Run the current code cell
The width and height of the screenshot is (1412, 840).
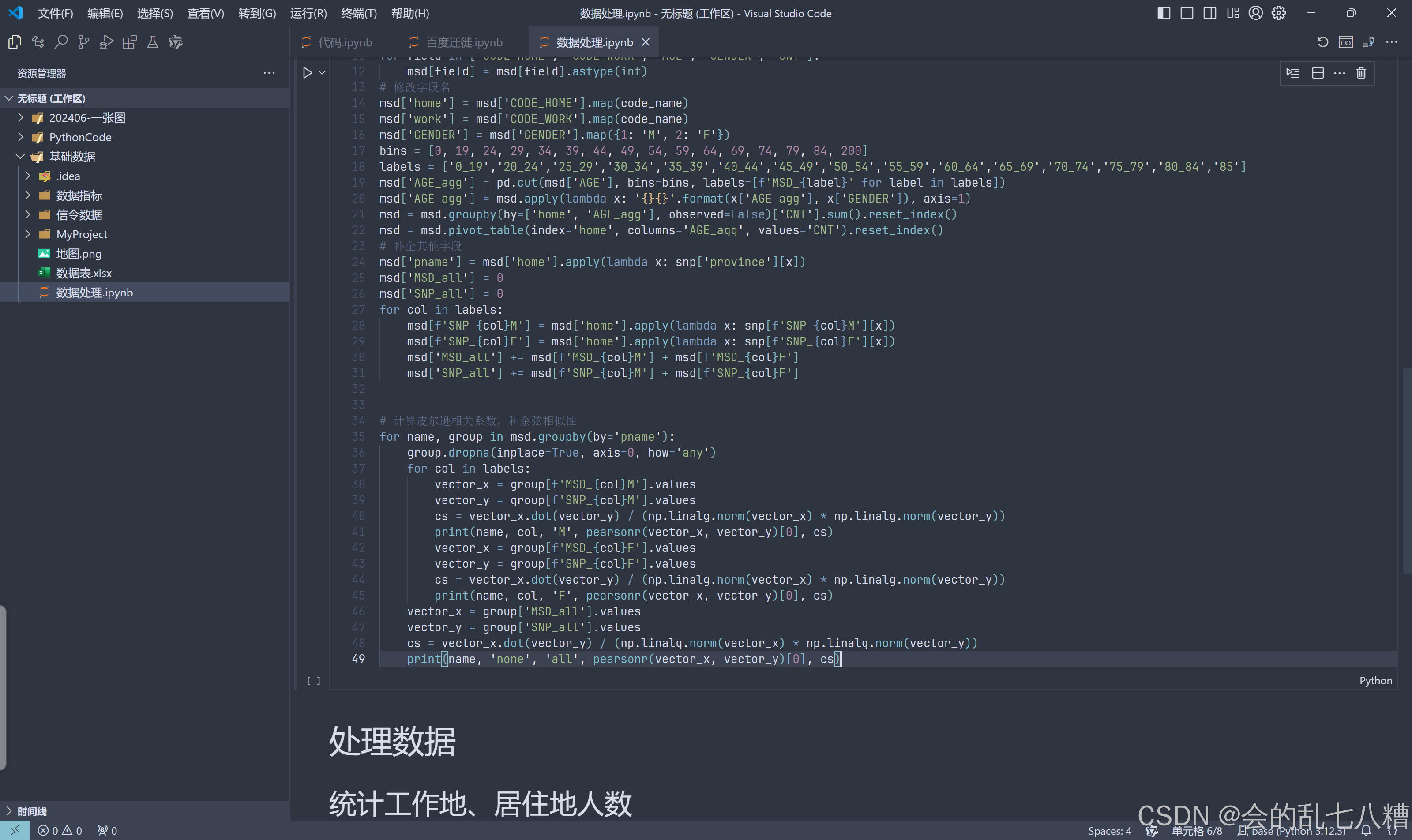tap(308, 73)
